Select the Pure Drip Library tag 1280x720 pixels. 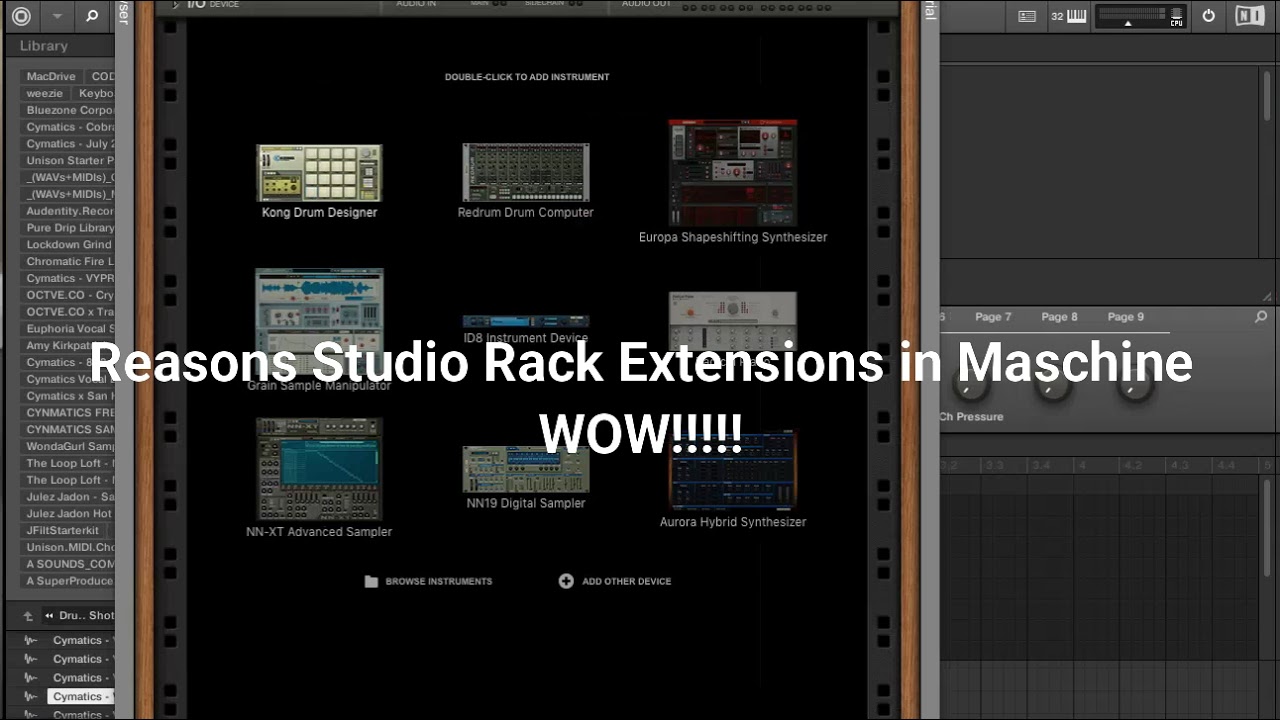[x=69, y=228]
